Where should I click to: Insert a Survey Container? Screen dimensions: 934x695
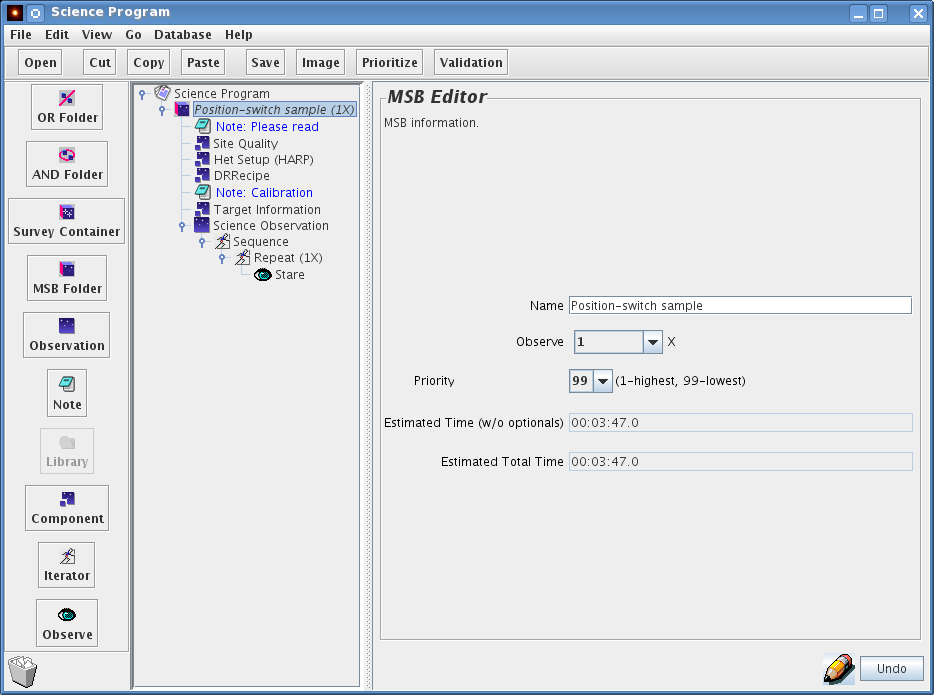[66, 221]
